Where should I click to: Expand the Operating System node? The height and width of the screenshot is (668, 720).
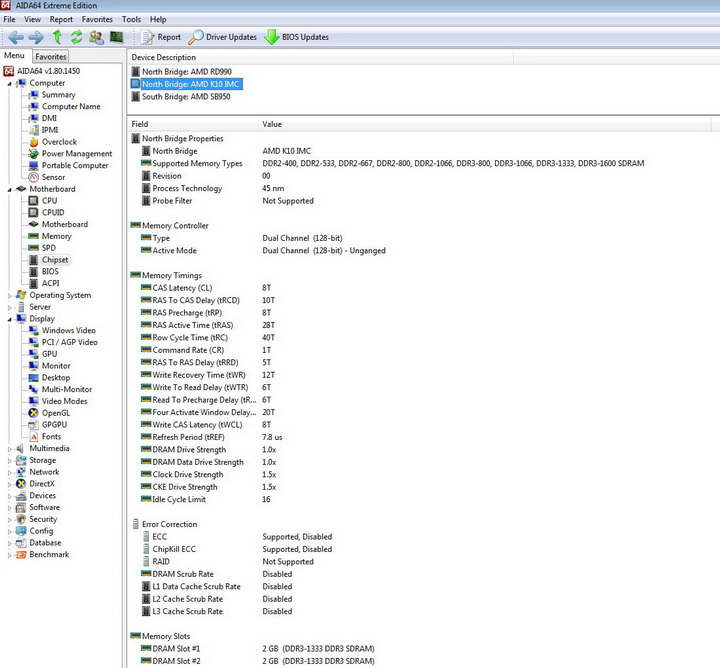click(x=9, y=296)
